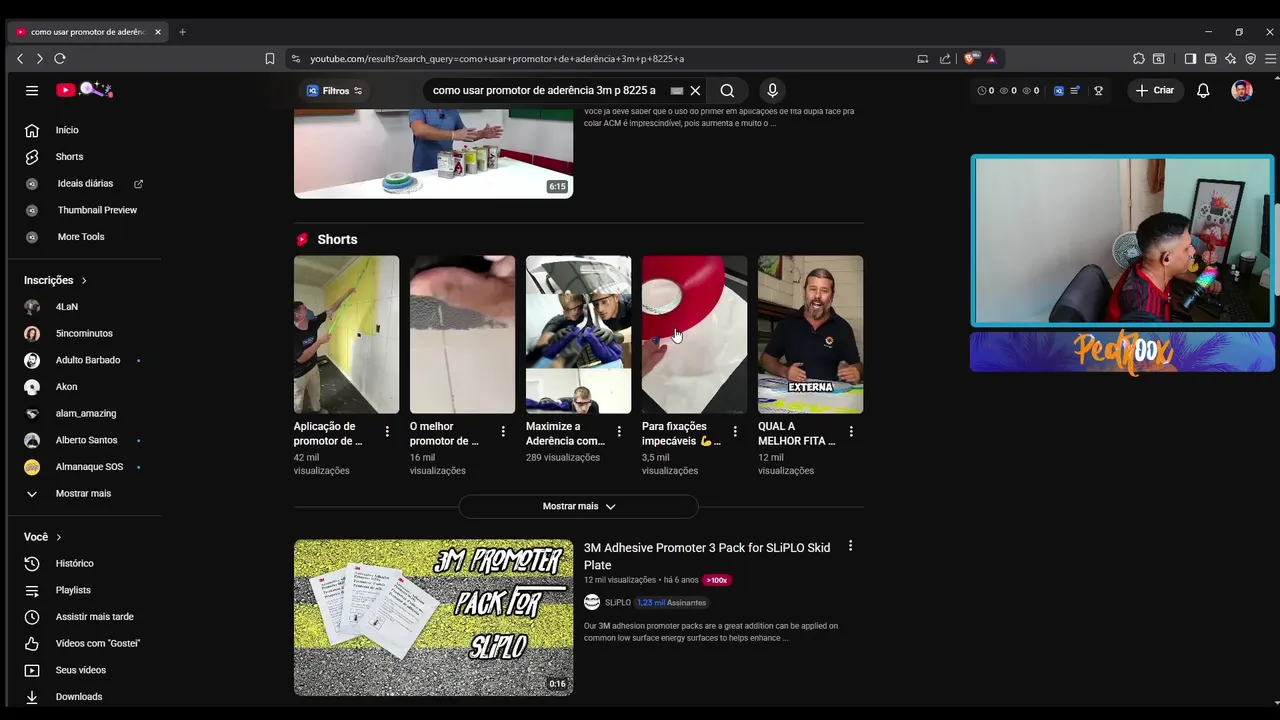This screenshot has width=1280, height=720.
Task: Clear the search box with X
Action: pyautogui.click(x=695, y=91)
